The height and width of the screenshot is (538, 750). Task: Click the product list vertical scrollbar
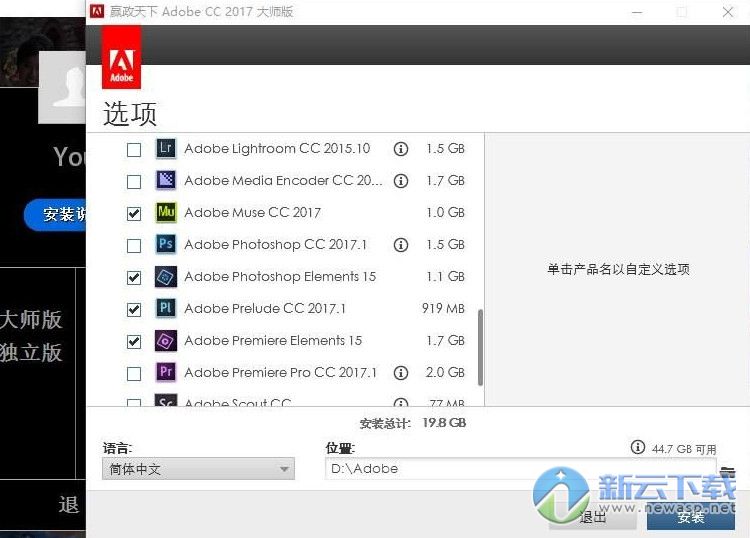480,347
